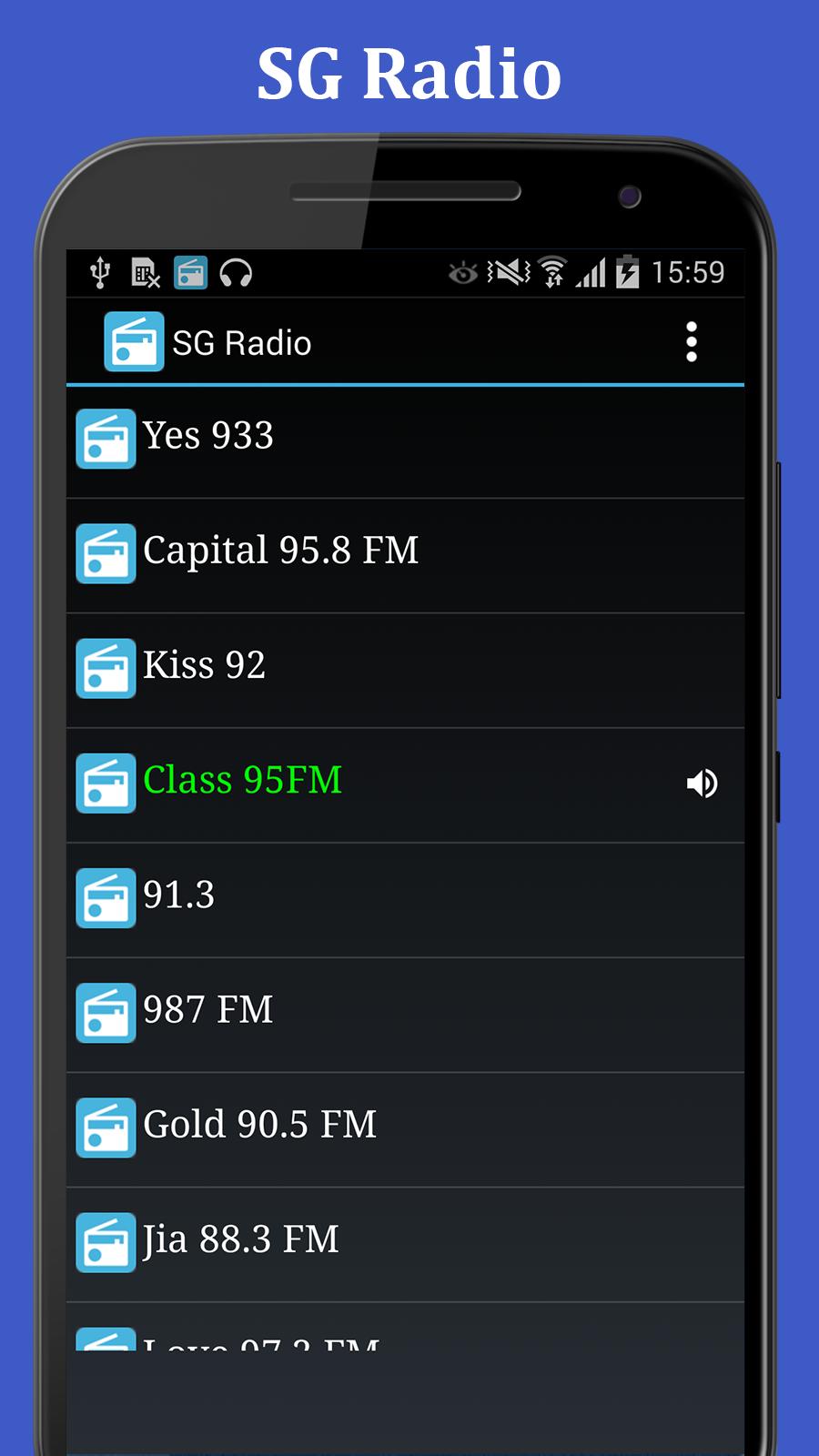Screen dimensions: 819x1456
Task: Tap the SD card status icon
Action: point(146,272)
